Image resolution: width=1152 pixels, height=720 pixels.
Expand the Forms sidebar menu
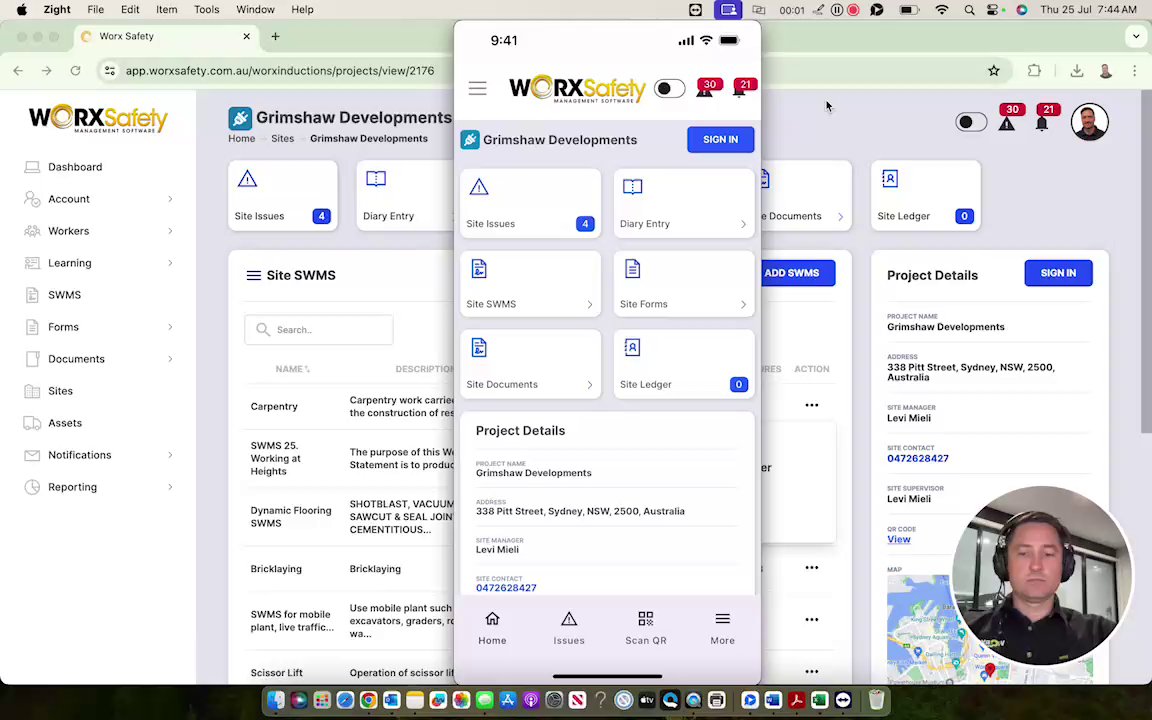point(98,326)
